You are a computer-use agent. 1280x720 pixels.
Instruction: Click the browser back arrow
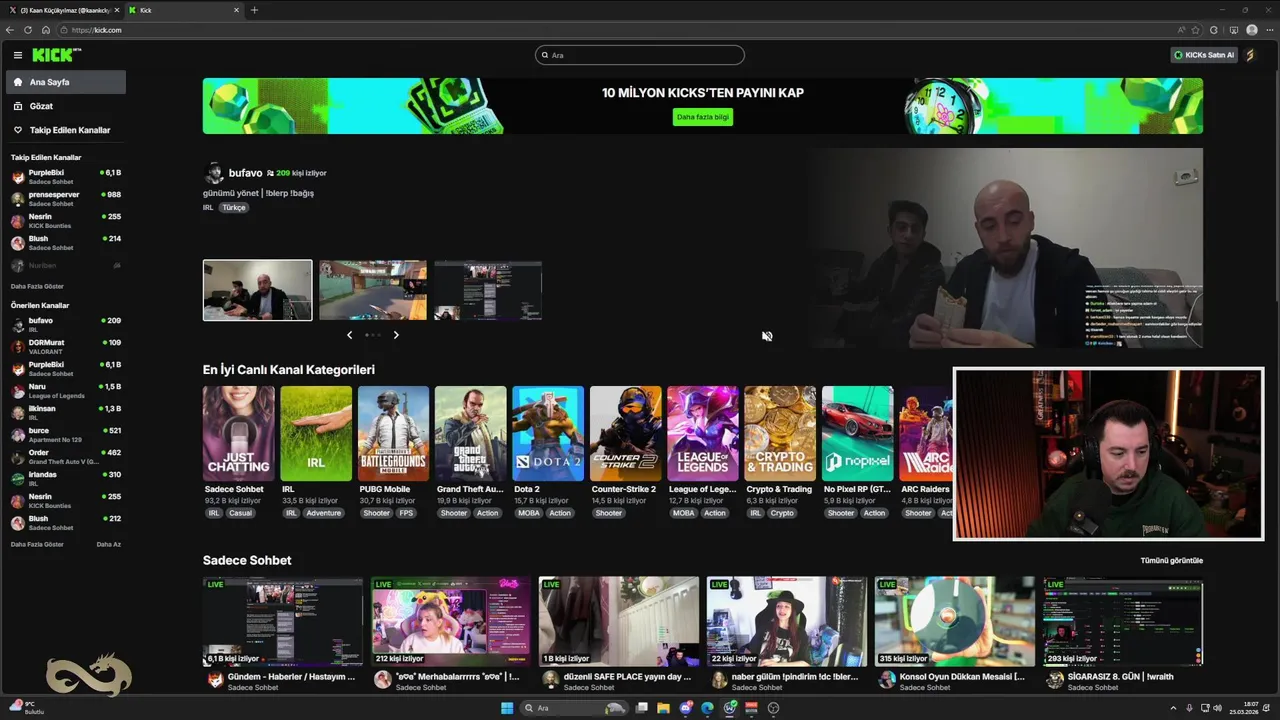coord(10,30)
